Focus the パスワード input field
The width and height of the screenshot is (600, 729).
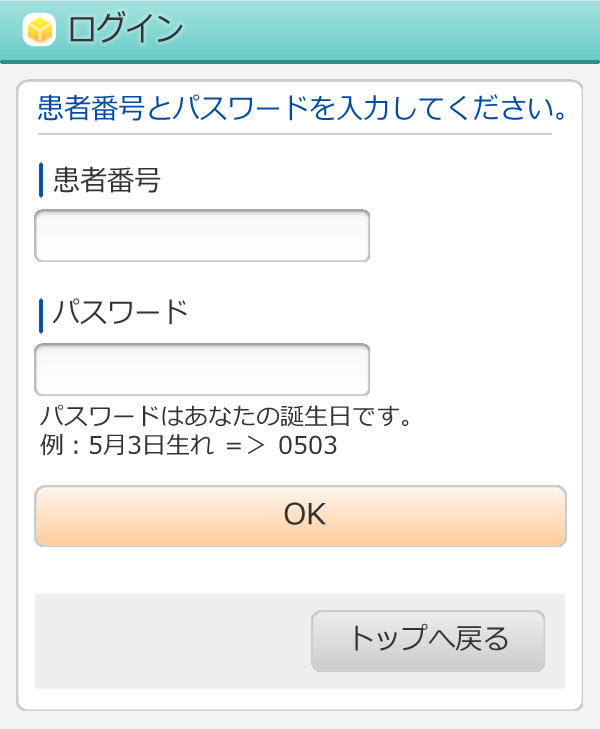tap(202, 370)
